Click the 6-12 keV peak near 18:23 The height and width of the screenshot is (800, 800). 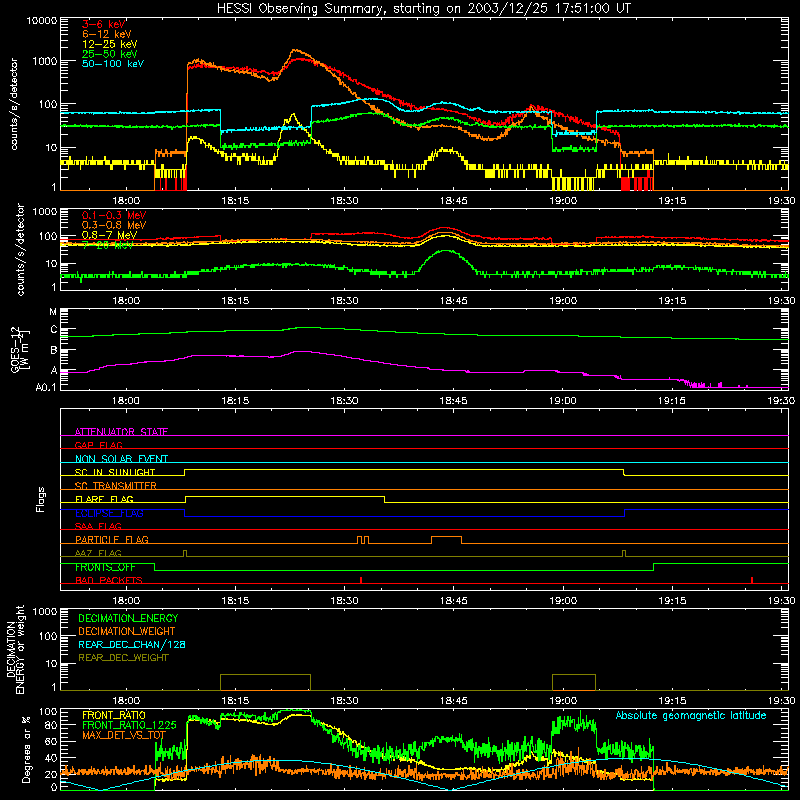click(294, 51)
